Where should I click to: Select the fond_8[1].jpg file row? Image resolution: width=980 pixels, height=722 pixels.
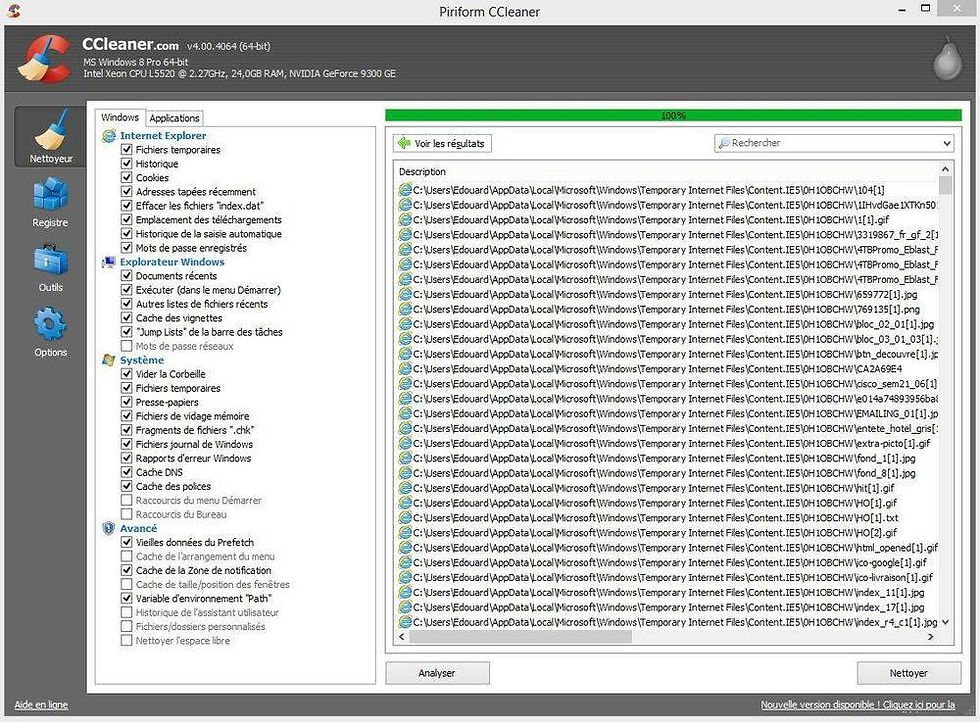click(668, 473)
